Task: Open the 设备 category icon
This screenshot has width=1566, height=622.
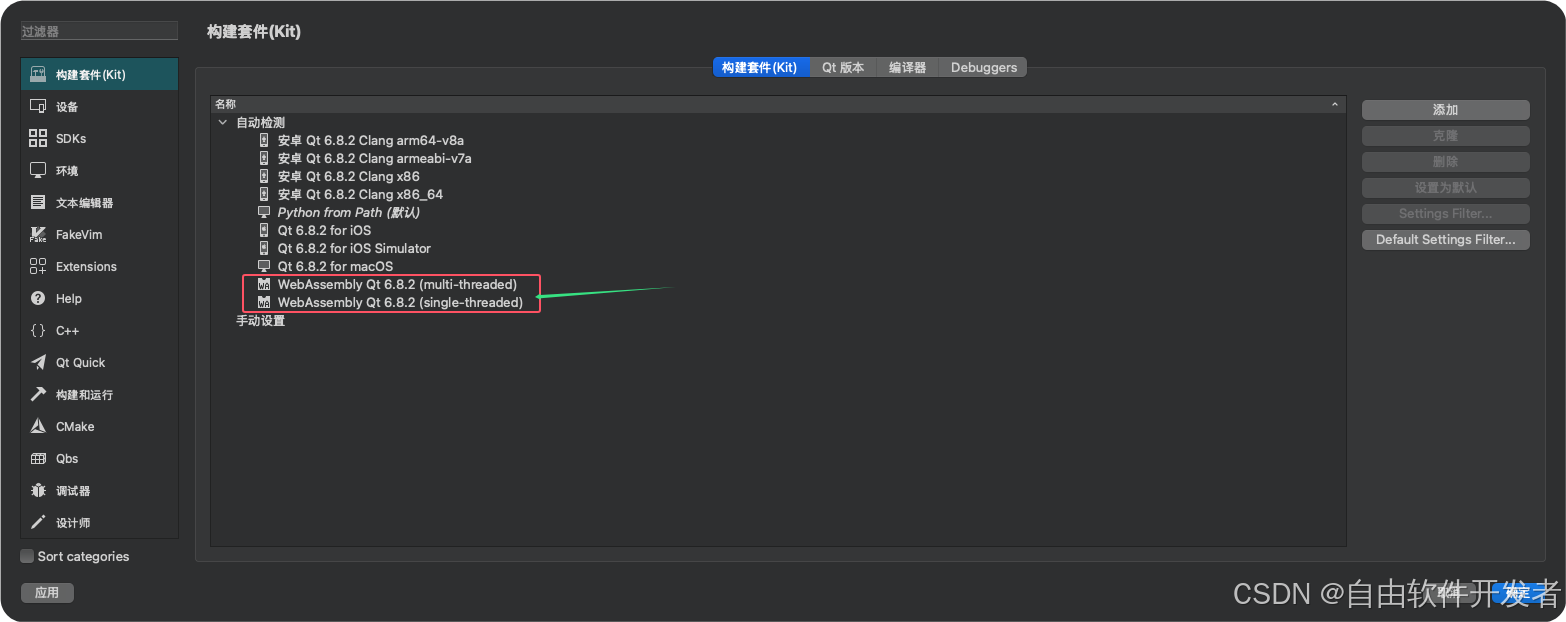Action: pos(38,107)
